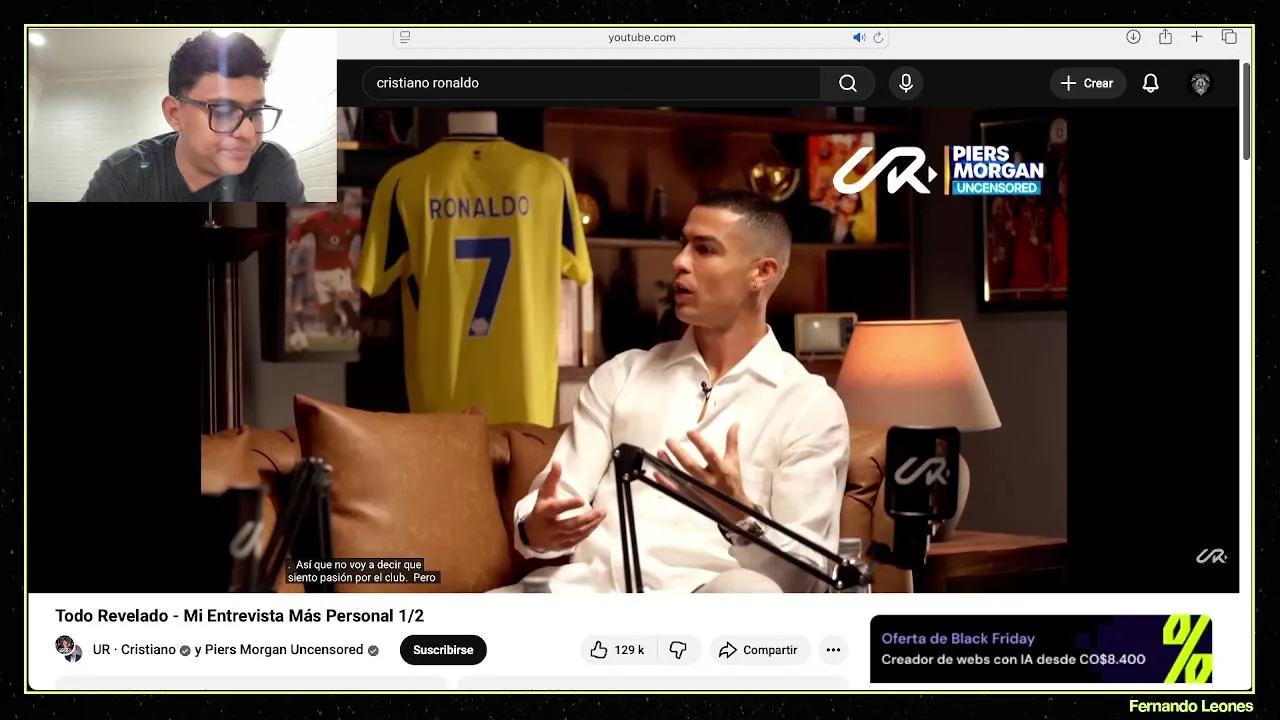Reload the page with the refresh icon
The width and height of the screenshot is (1280, 720).
tap(878, 37)
